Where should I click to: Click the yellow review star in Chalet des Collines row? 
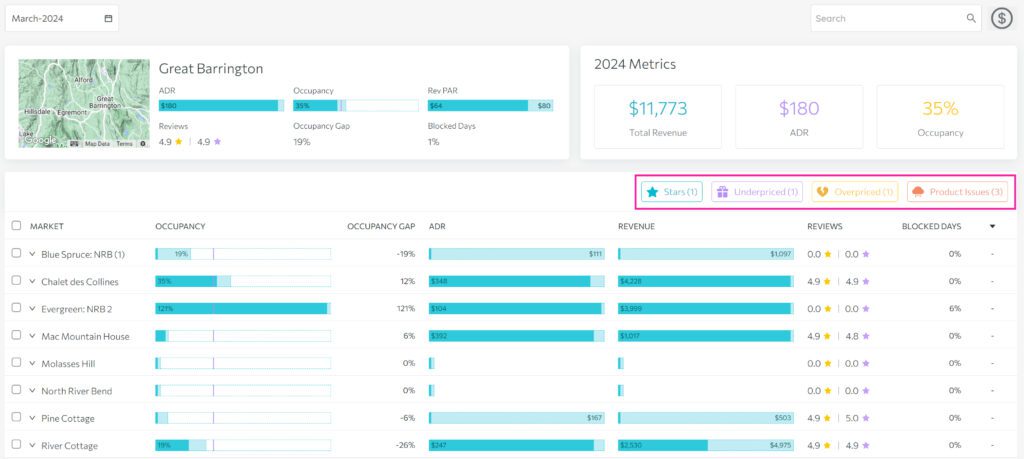tap(827, 281)
